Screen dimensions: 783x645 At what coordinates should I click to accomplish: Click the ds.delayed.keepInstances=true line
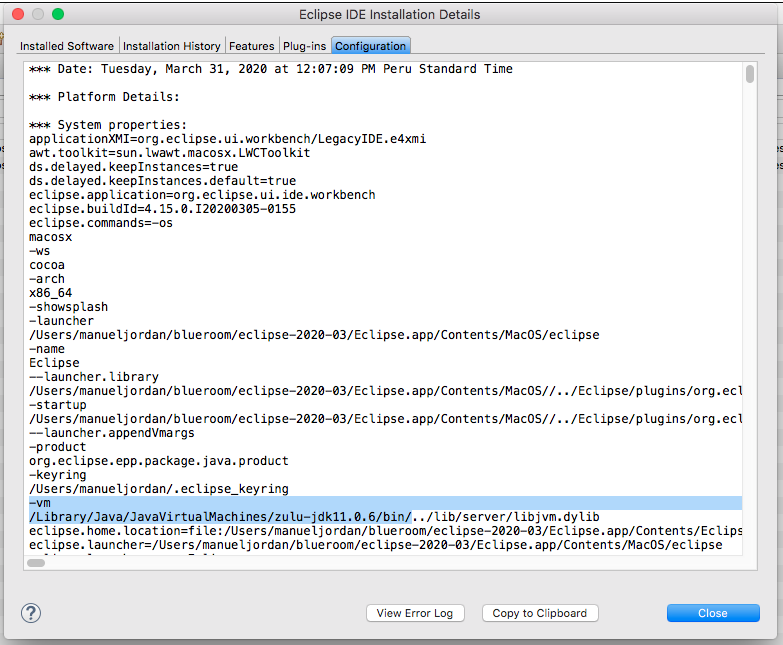pos(133,167)
